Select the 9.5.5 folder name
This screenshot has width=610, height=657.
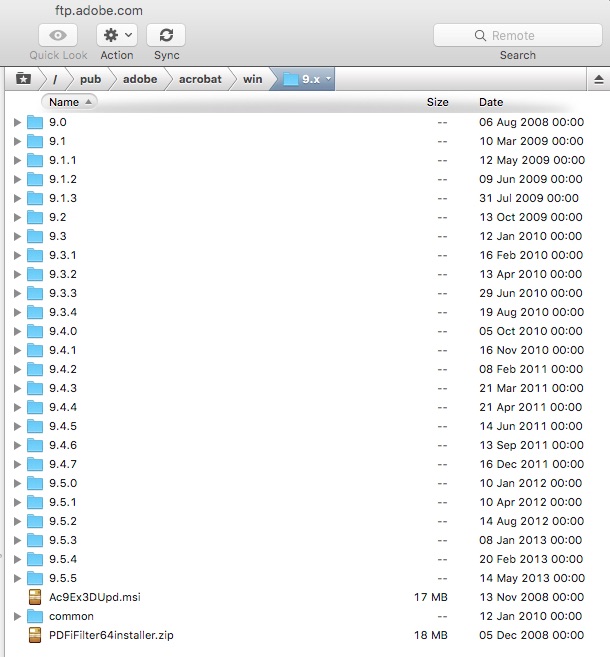coord(63,578)
